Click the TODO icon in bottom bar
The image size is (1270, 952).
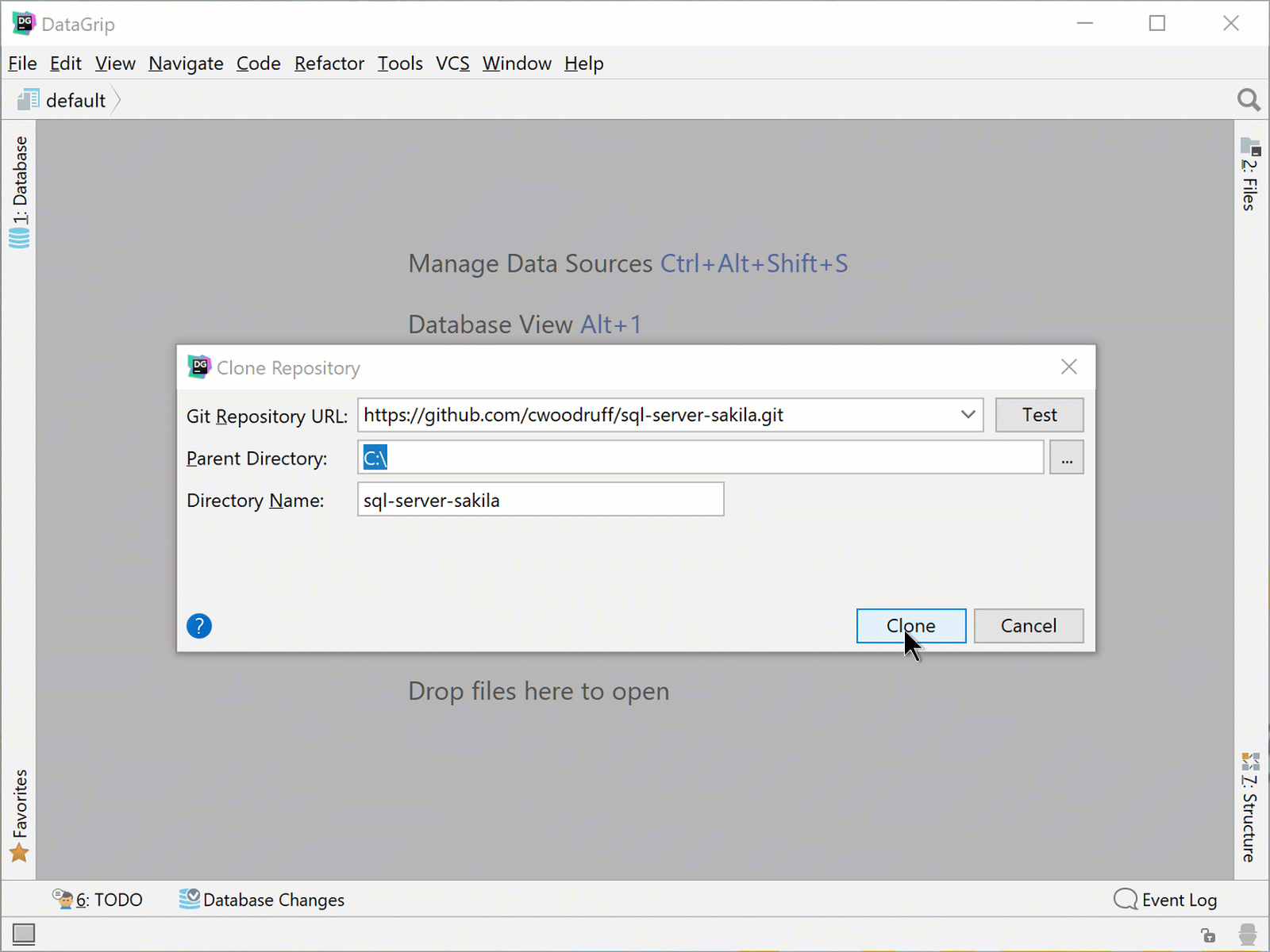[x=63, y=898]
